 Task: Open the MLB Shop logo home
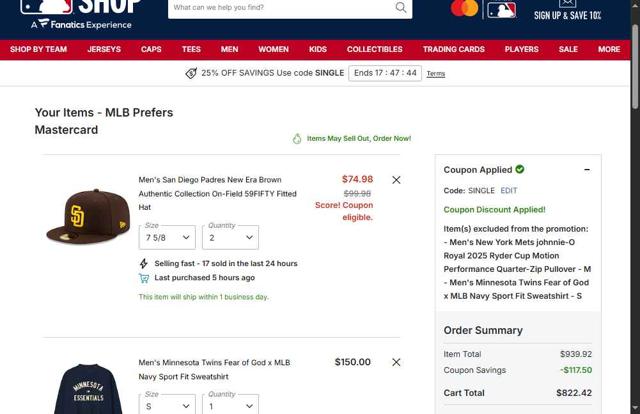coord(81,14)
